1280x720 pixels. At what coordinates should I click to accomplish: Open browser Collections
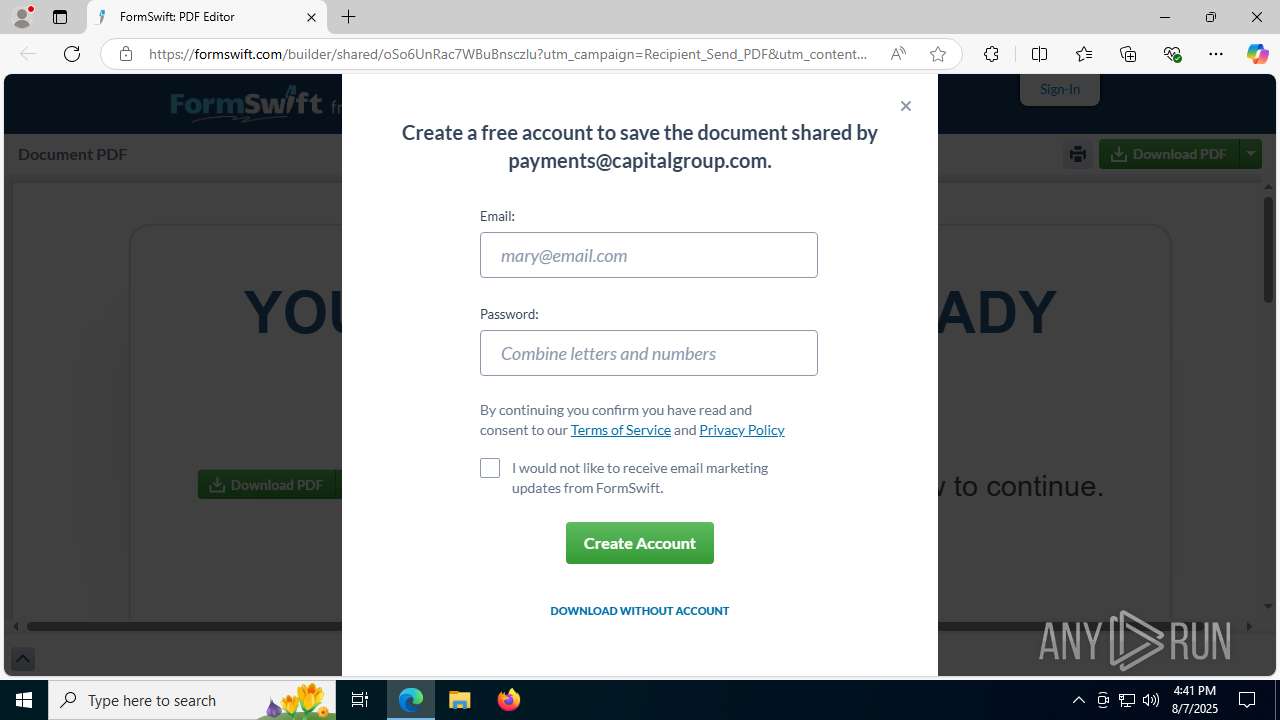pyautogui.click(x=1128, y=54)
